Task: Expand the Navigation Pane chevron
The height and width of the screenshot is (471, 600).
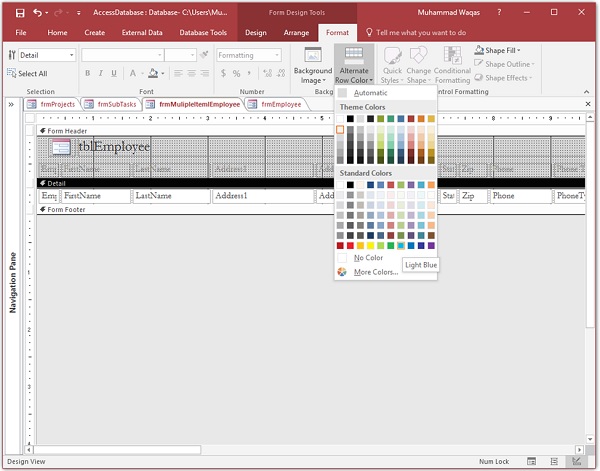Action: coord(11,104)
